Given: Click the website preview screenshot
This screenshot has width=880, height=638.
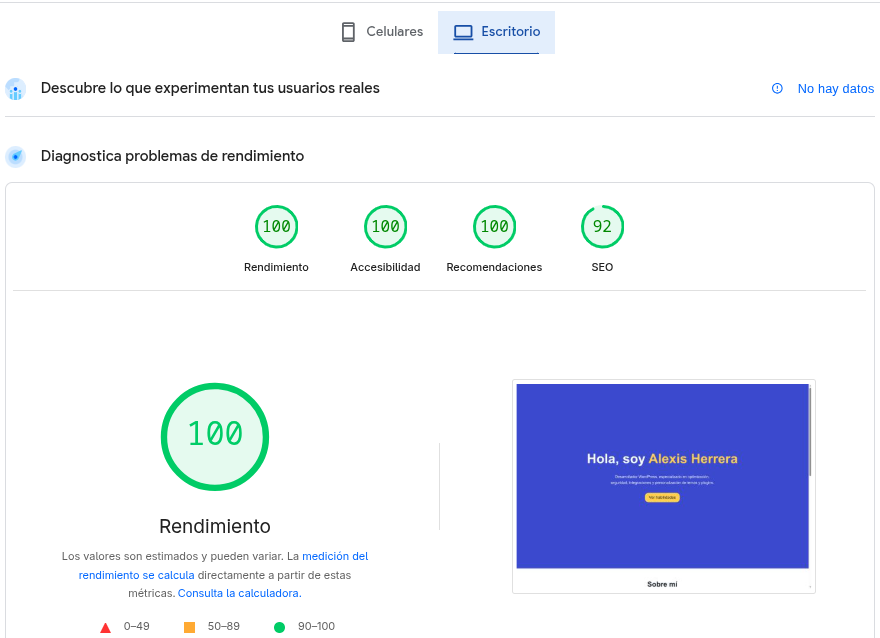Looking at the screenshot, I should (x=663, y=486).
